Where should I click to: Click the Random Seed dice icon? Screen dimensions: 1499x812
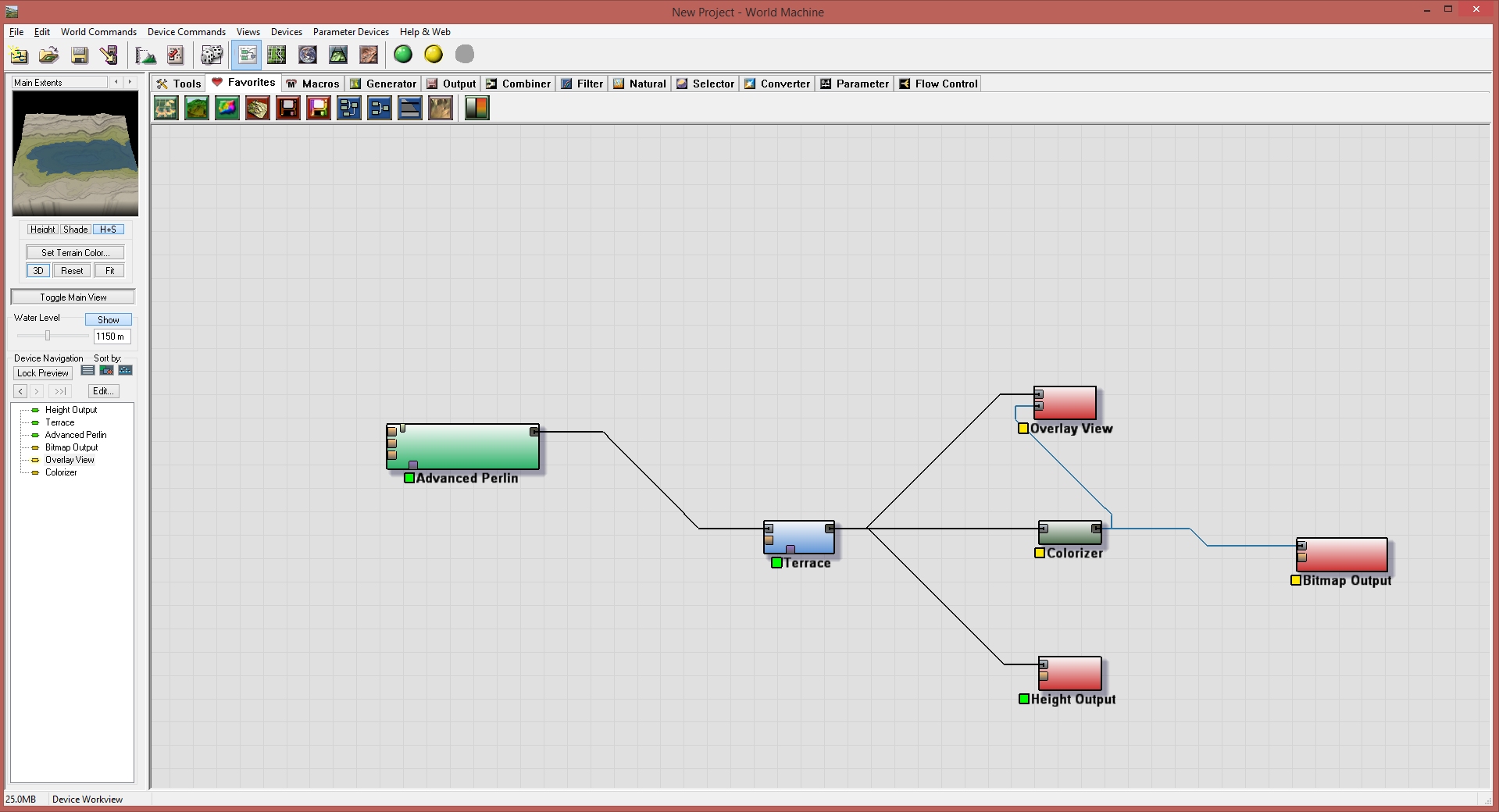pos(211,55)
